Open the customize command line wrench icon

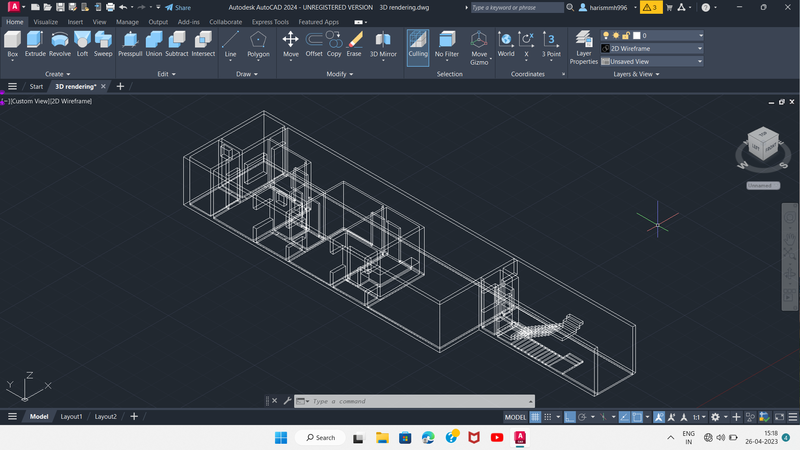pyautogui.click(x=287, y=401)
